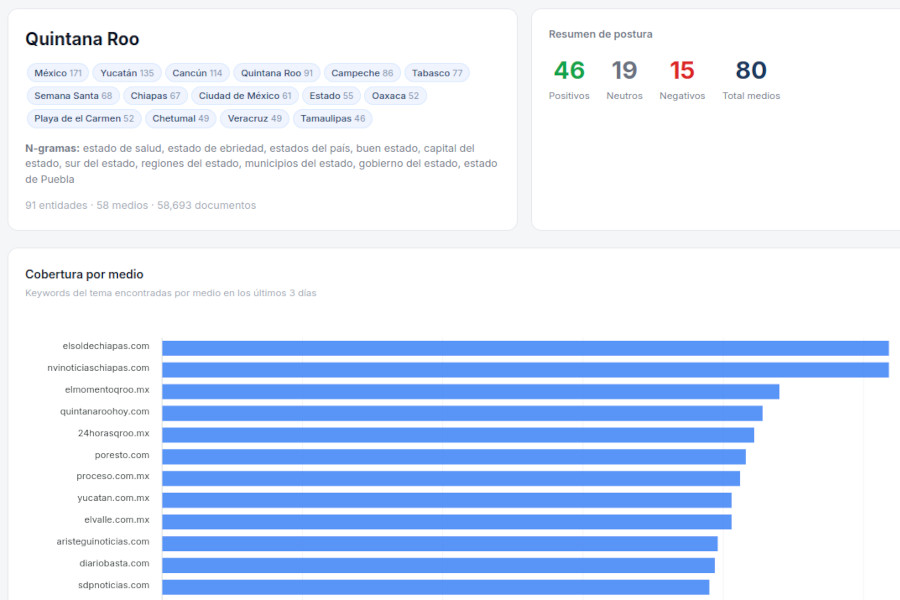The image size is (900, 600).
Task: Select the Semana Santa 68 chip
Action: coord(73,96)
